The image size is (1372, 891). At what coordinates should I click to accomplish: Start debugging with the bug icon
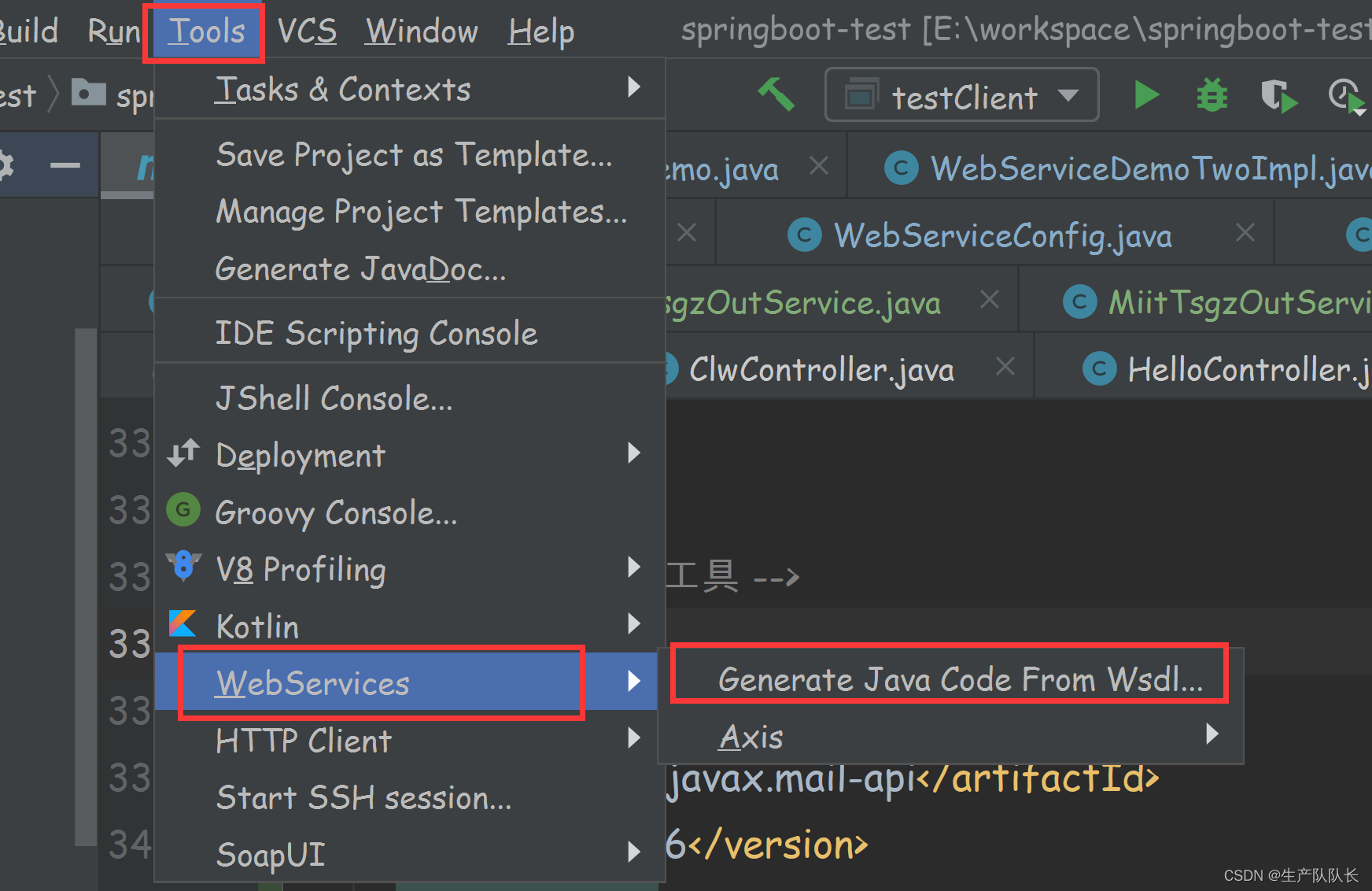pos(1212,94)
